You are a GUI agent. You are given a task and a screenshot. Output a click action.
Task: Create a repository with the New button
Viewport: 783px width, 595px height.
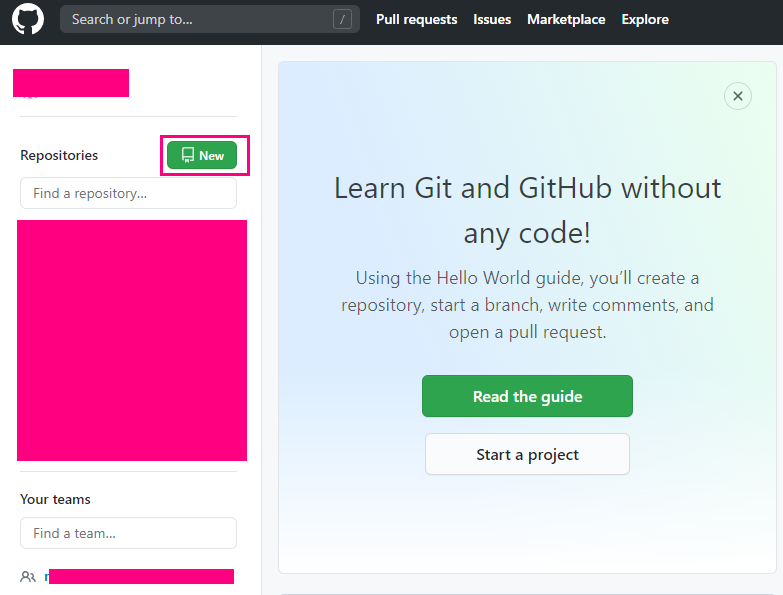(202, 155)
